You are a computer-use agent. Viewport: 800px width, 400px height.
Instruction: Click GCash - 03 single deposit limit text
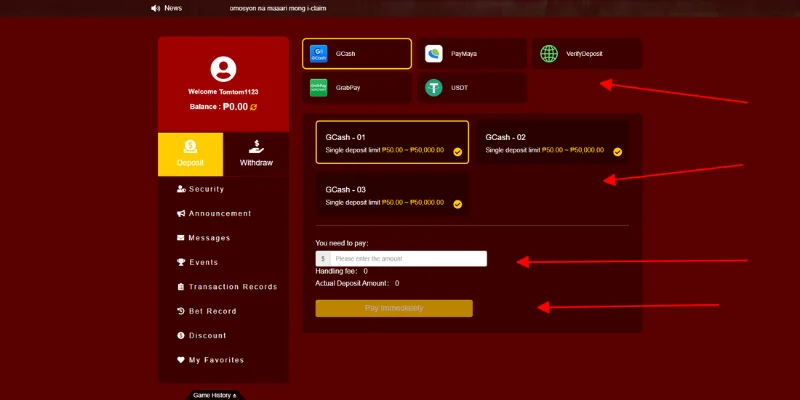click(x=385, y=203)
